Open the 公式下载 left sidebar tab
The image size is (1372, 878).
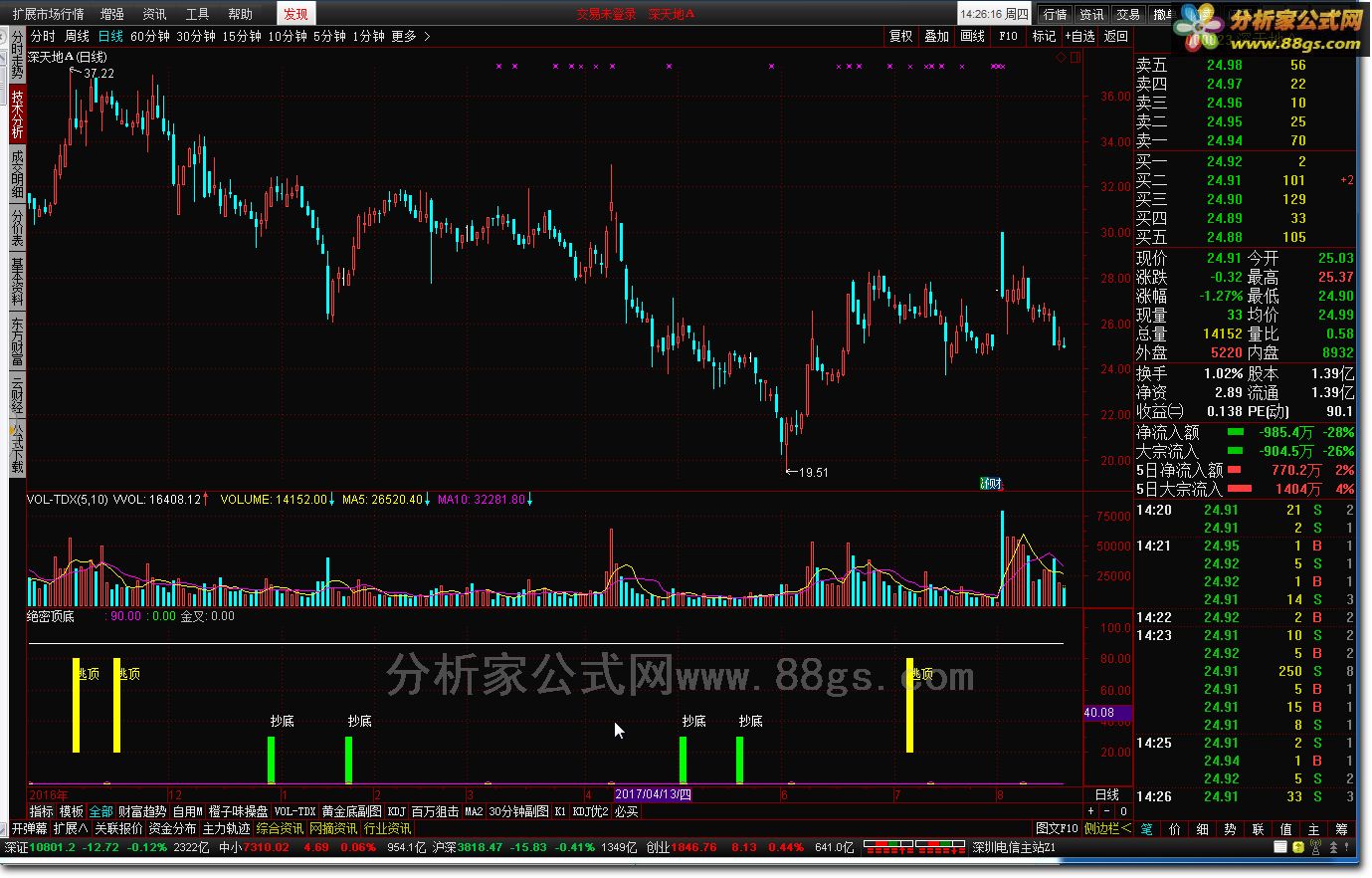(x=17, y=448)
